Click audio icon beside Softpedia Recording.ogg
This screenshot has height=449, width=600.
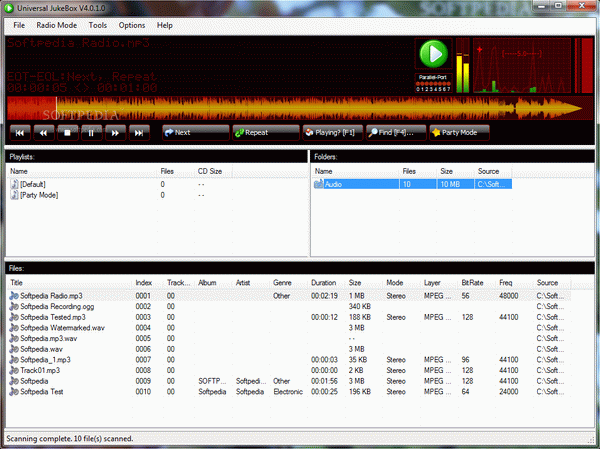click(14, 306)
